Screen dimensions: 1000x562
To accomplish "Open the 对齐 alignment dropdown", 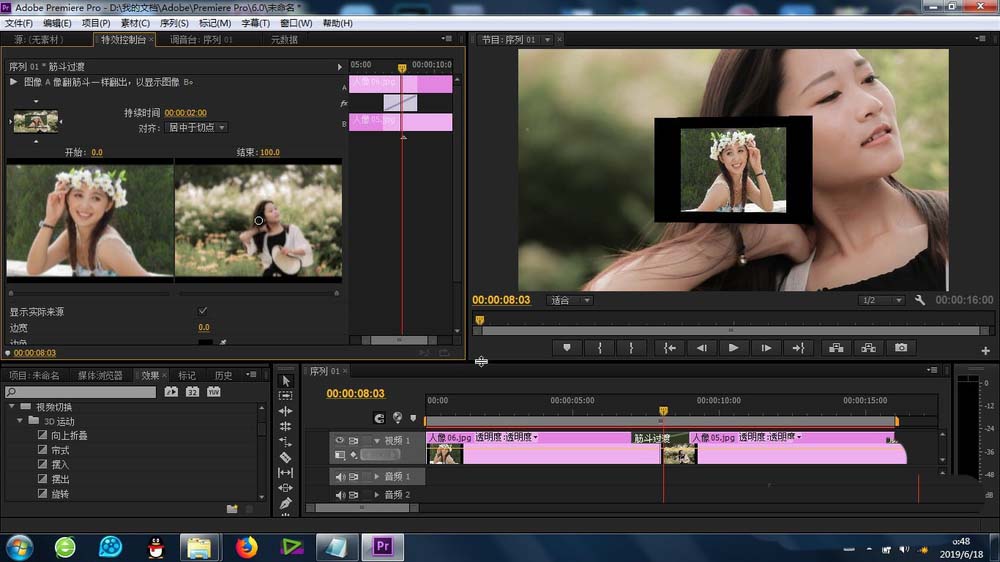I will [196, 128].
